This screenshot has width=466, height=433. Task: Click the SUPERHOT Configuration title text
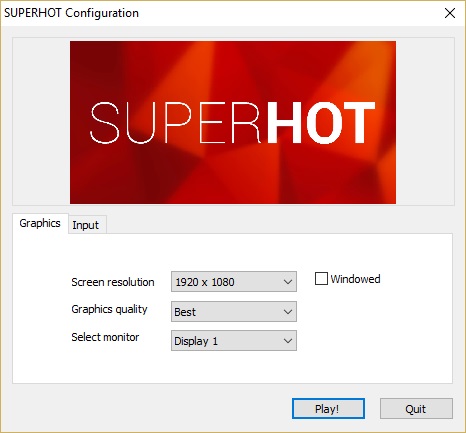click(x=71, y=13)
